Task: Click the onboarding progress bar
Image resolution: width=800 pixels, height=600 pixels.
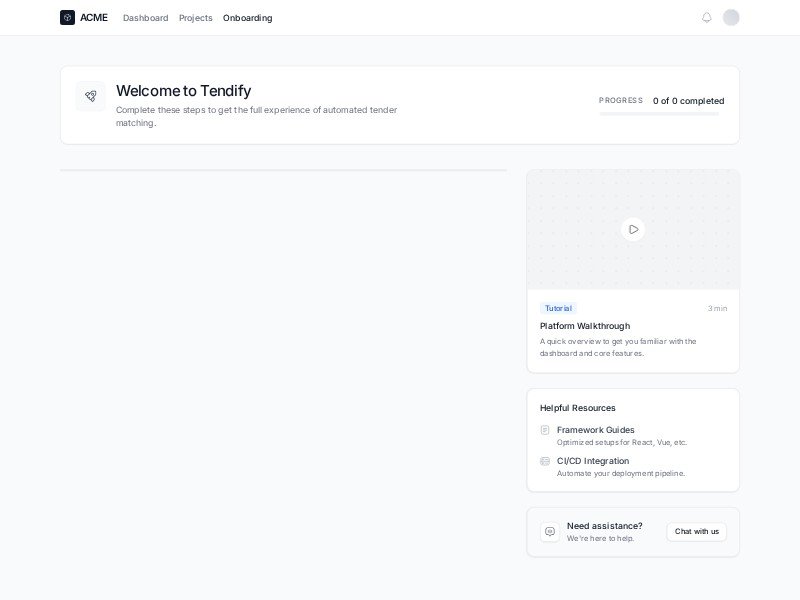Action: click(659, 114)
